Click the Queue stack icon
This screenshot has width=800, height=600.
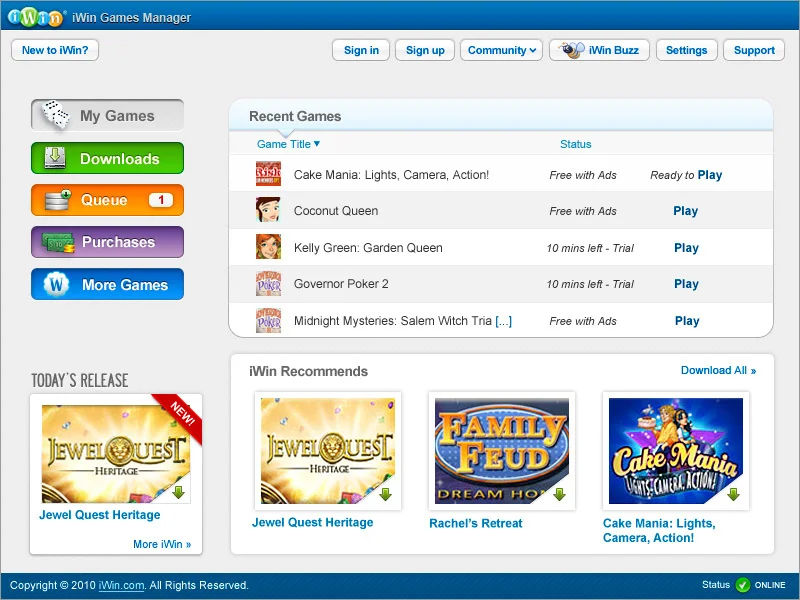click(x=57, y=200)
